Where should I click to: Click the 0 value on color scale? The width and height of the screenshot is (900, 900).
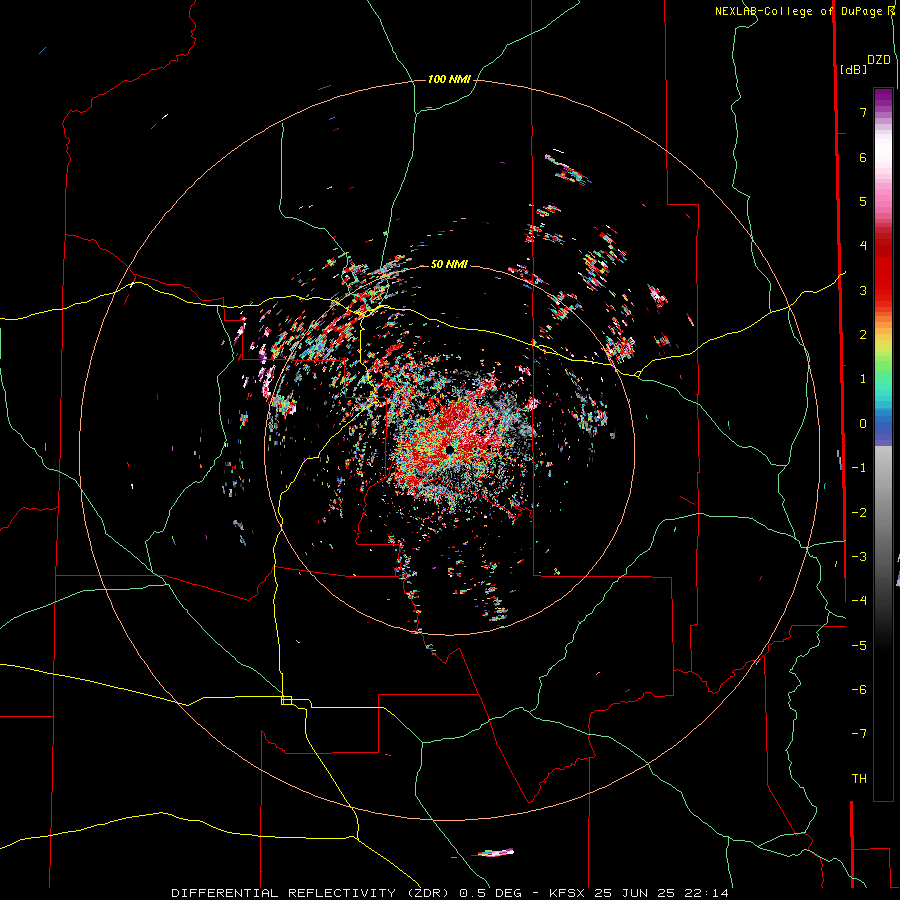[x=863, y=424]
